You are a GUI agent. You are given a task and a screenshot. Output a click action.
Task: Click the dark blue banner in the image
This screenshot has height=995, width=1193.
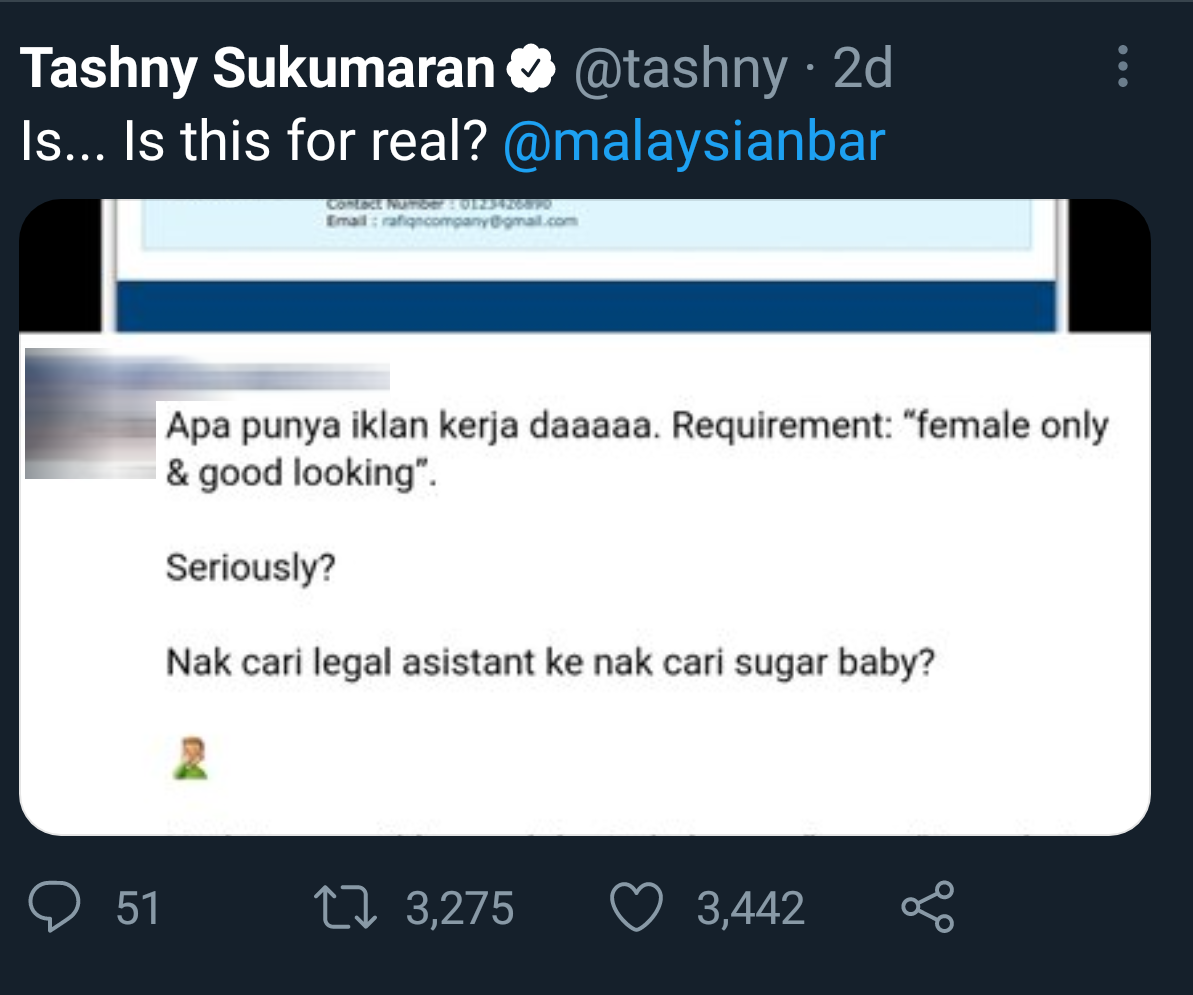click(586, 307)
